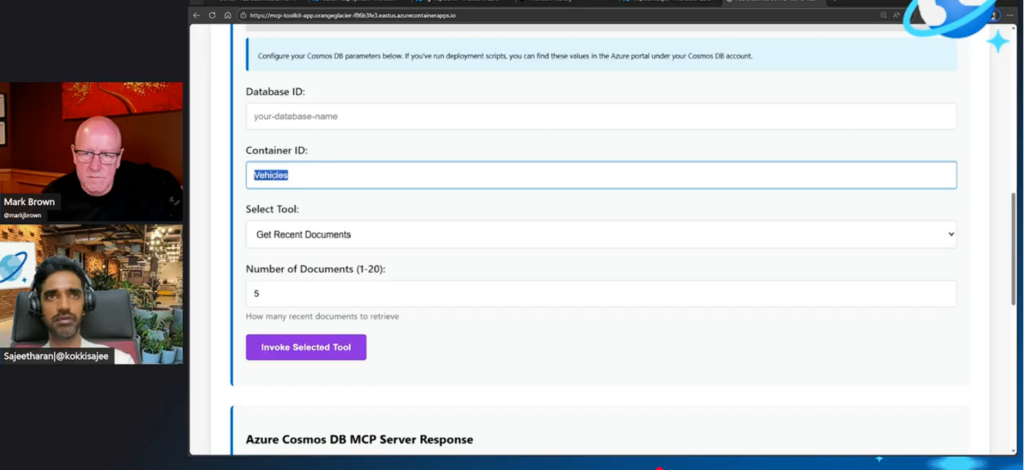Open the browser three-dot menu

click(x=1010, y=15)
